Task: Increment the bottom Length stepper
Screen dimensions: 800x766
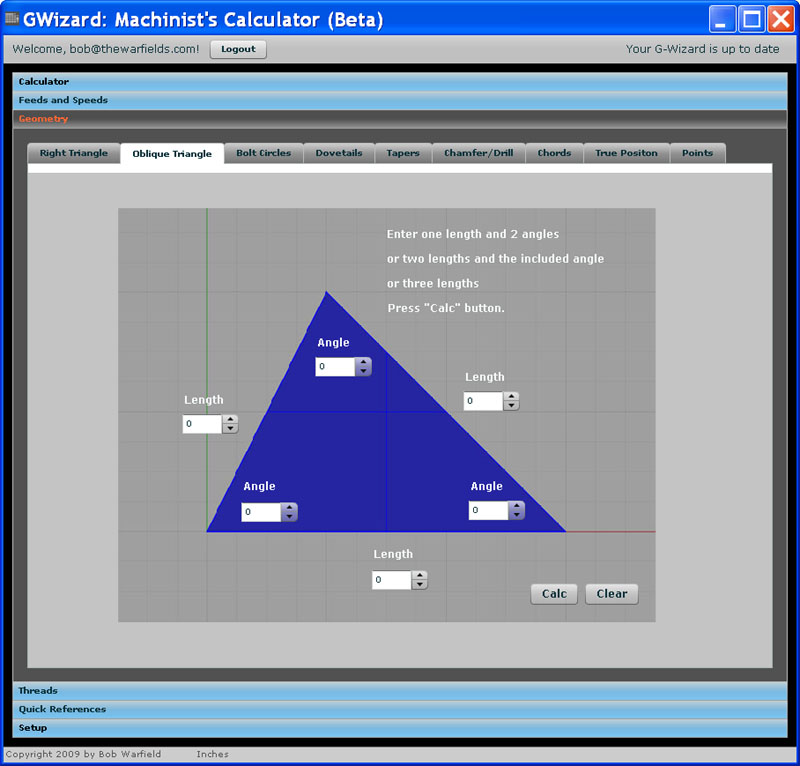Action: pos(419,575)
